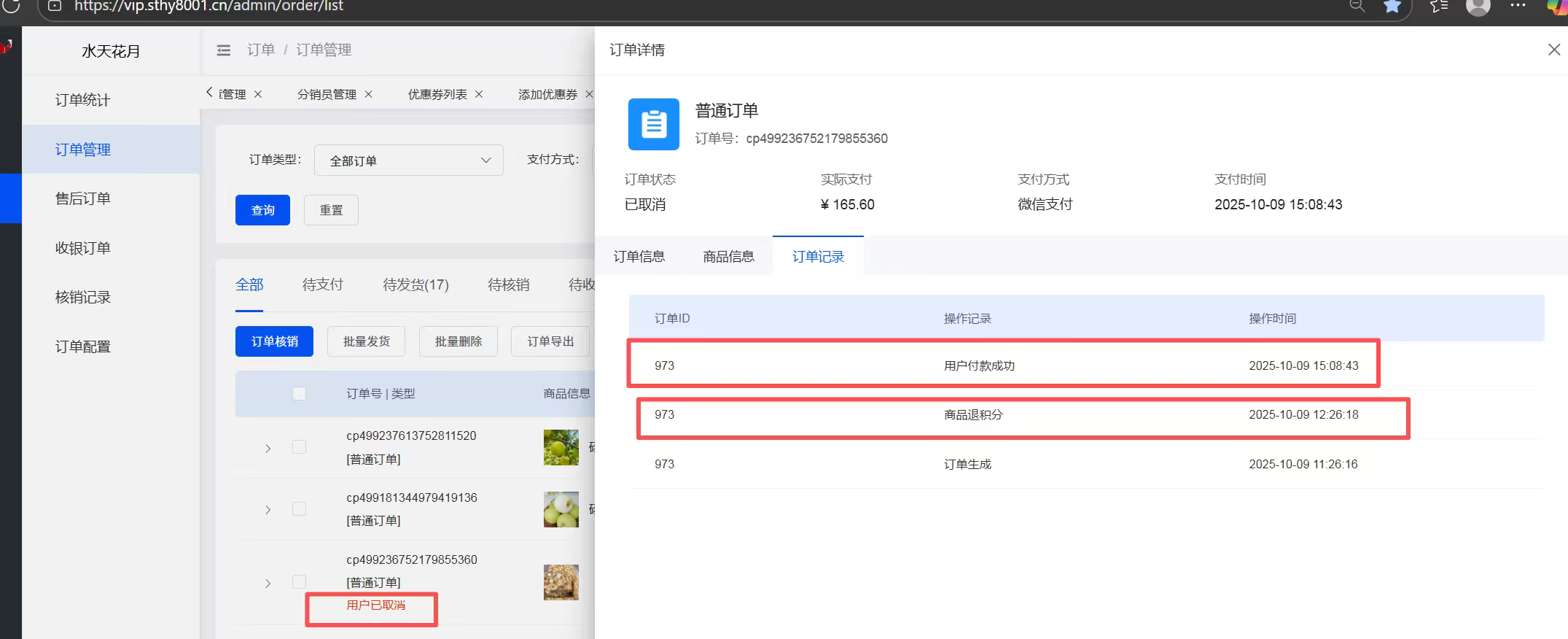Click the 订单导出 button
Viewport: 1568px width, 639px height.
(x=550, y=341)
